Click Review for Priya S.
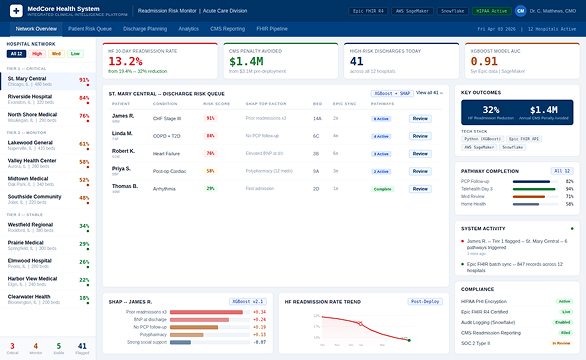 pyautogui.click(x=420, y=171)
